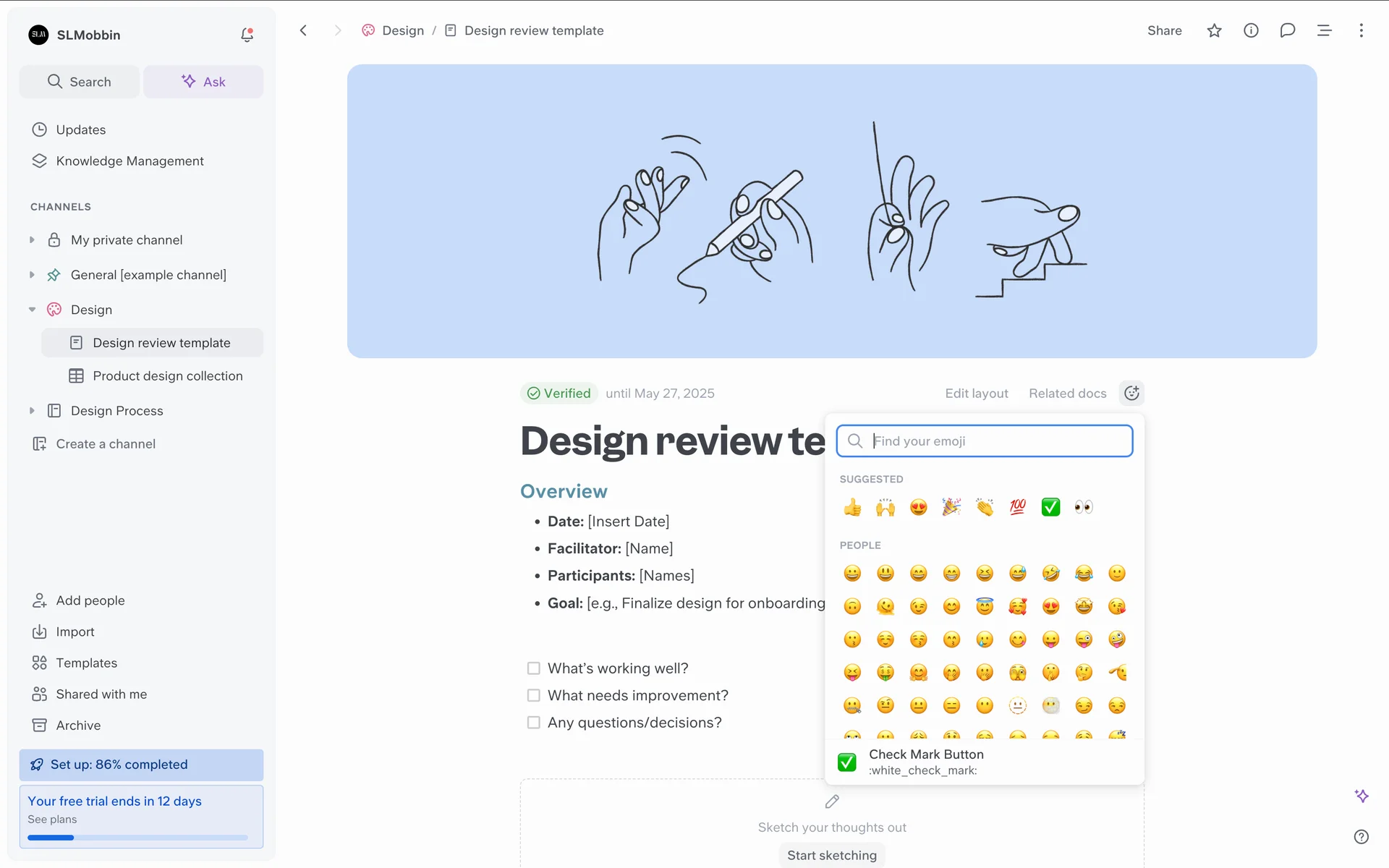The image size is (1389, 868).
Task: Click the Start sketching button
Action: [832, 855]
